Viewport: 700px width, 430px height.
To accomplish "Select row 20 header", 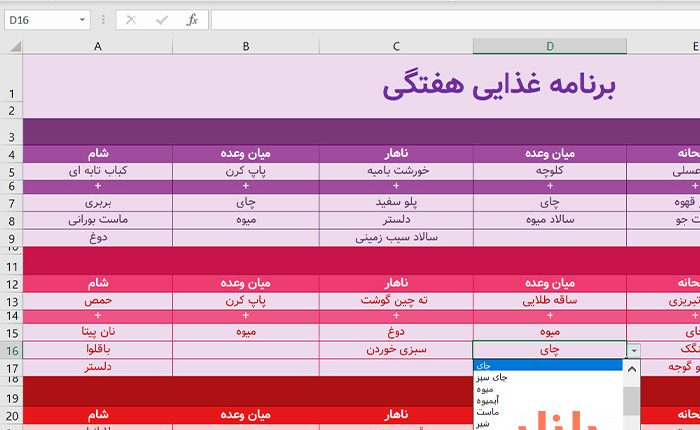I will (11, 416).
